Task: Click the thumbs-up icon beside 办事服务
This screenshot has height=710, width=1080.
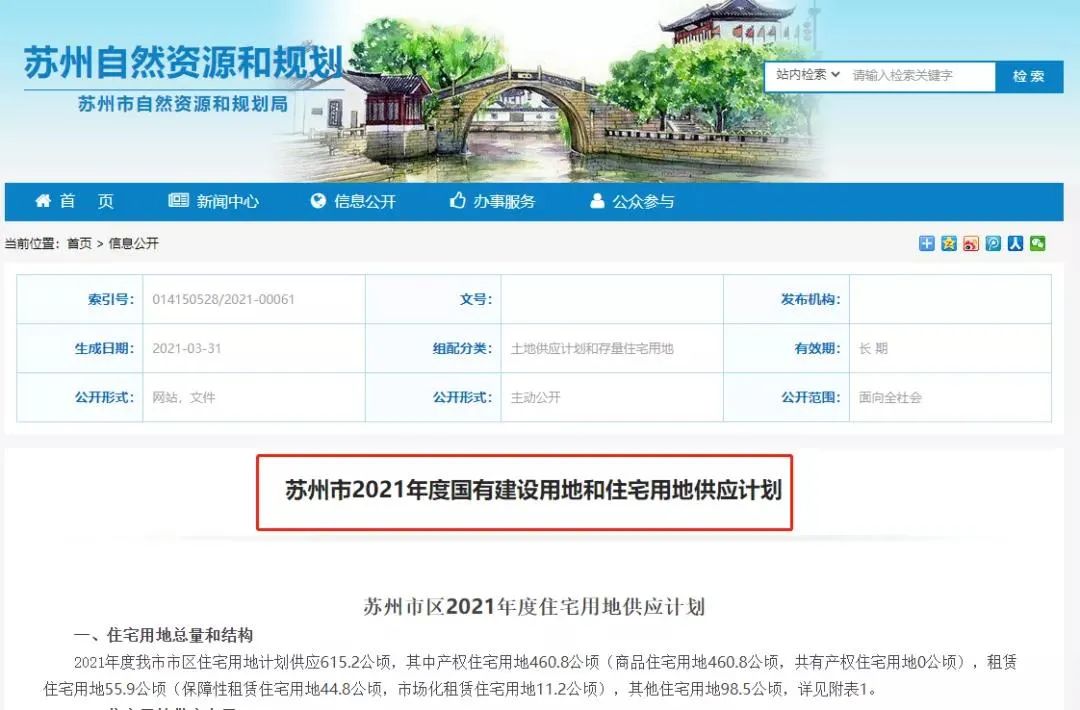Action: click(457, 200)
